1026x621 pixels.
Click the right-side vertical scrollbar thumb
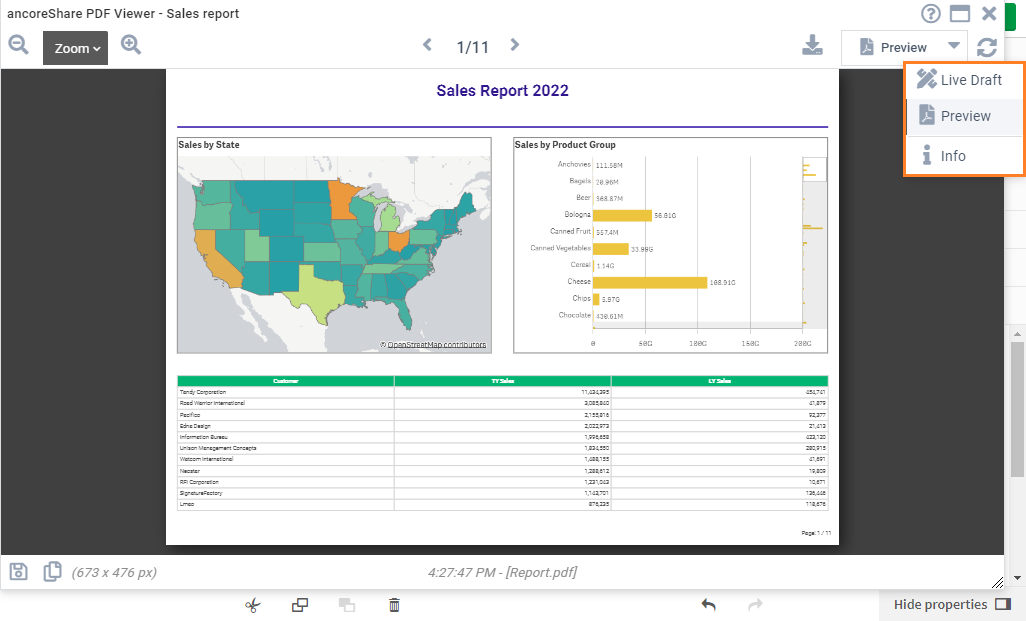coord(1017,409)
